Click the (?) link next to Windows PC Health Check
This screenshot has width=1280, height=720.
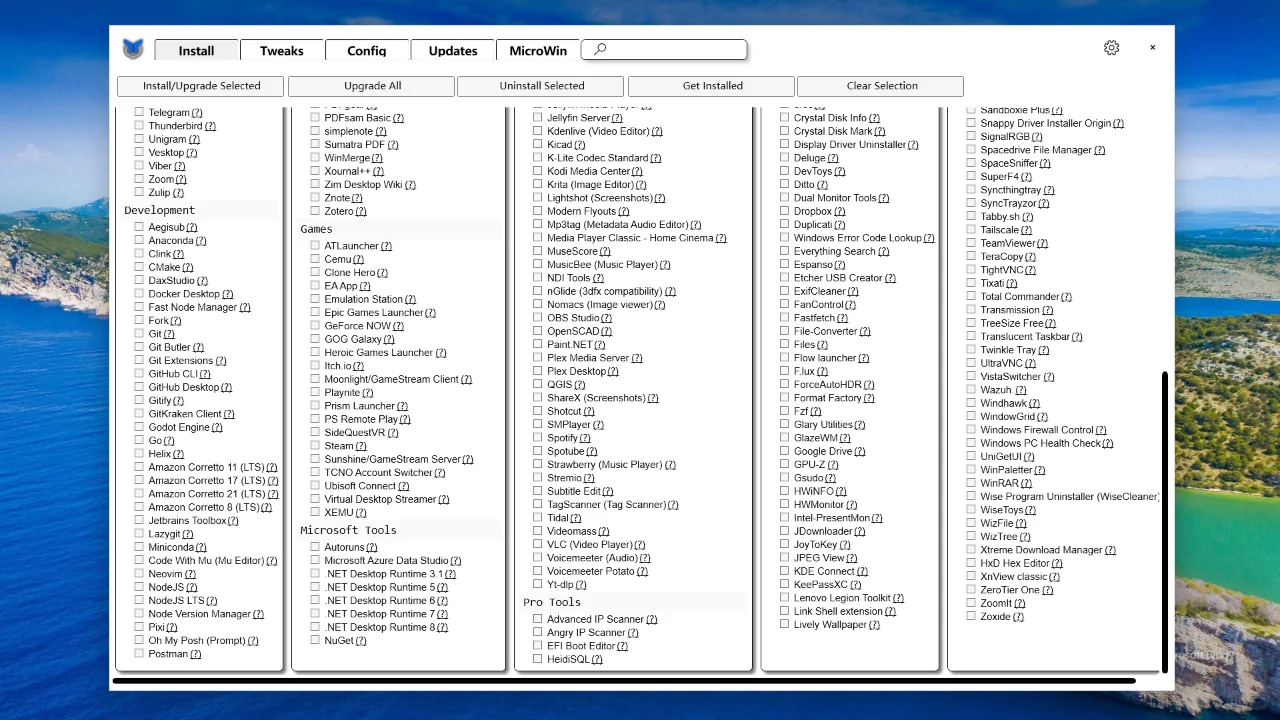click(1108, 443)
